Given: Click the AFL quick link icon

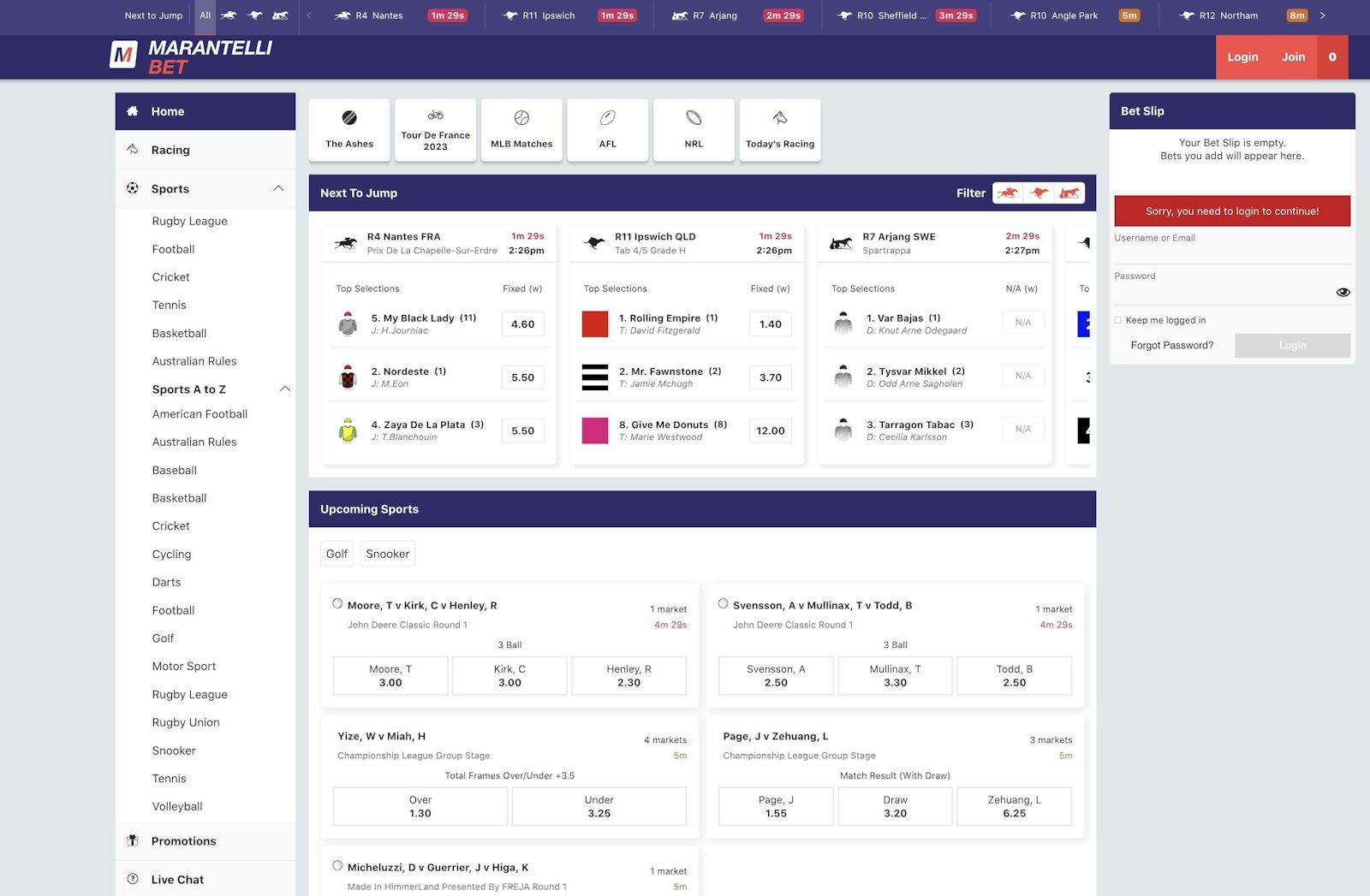Looking at the screenshot, I should point(607,129).
